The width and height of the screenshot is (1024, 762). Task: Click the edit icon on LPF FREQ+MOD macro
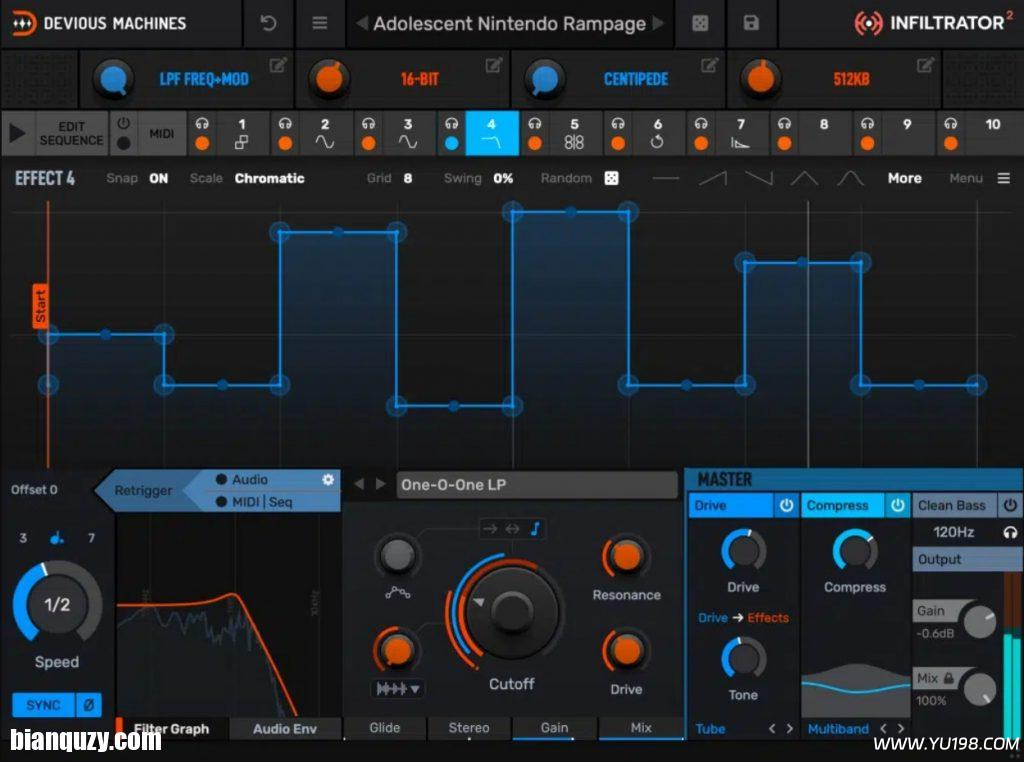(x=278, y=66)
